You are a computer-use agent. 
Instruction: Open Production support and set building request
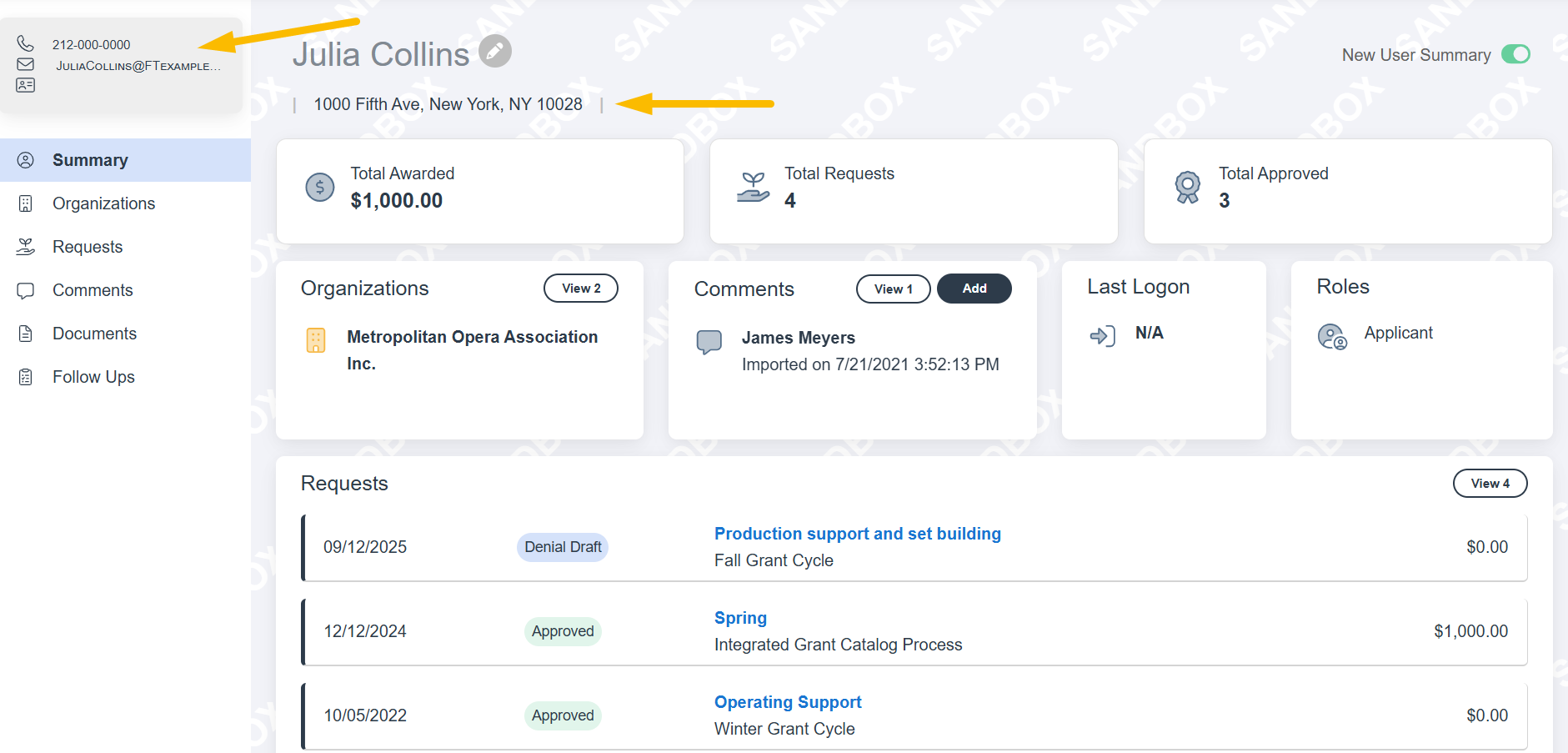pos(858,534)
